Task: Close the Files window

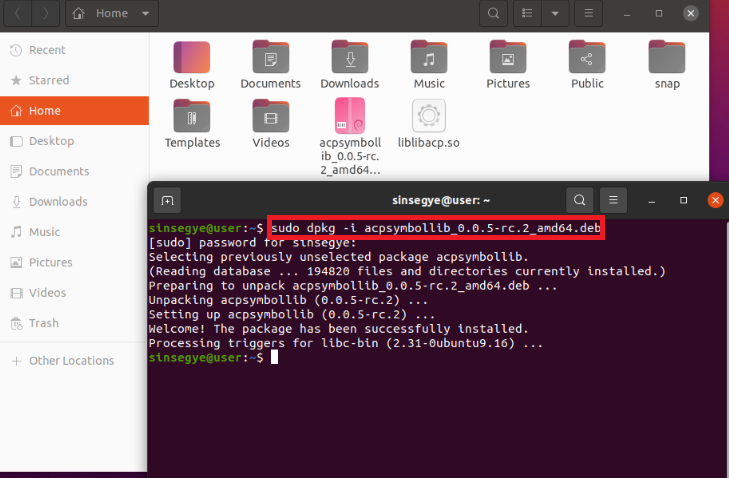Action: coord(691,13)
